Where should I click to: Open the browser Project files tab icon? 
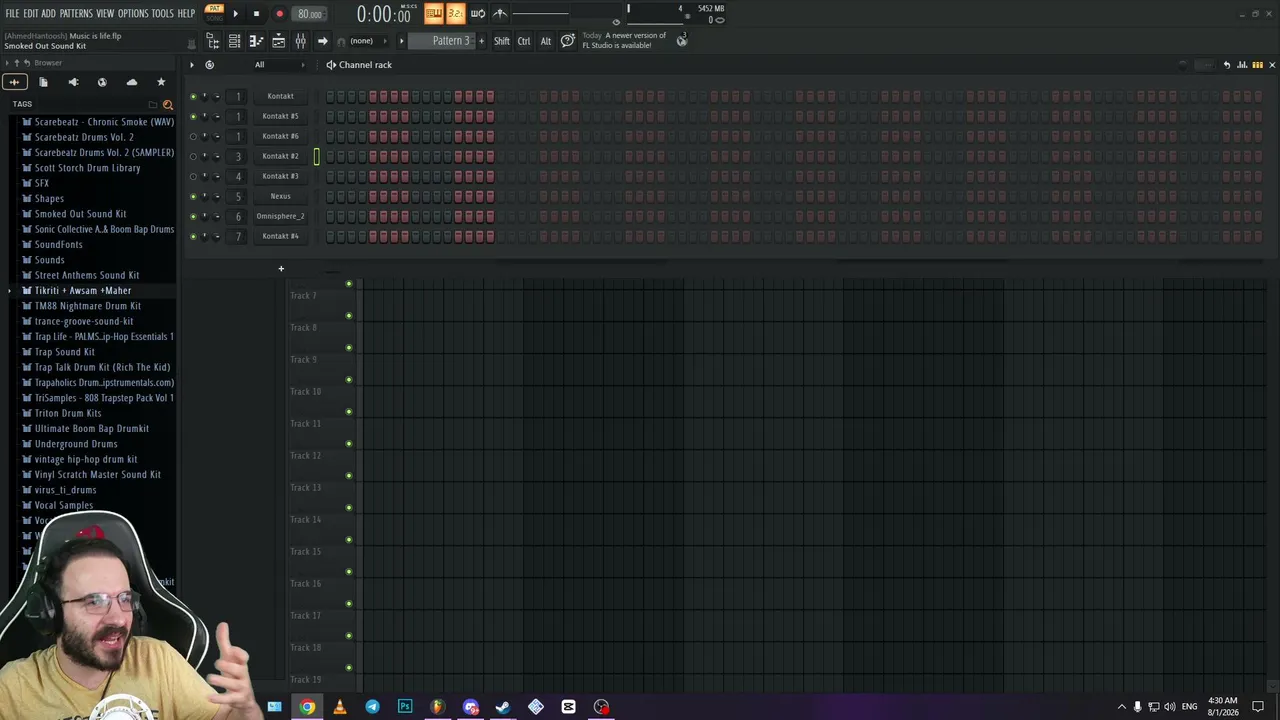click(43, 82)
